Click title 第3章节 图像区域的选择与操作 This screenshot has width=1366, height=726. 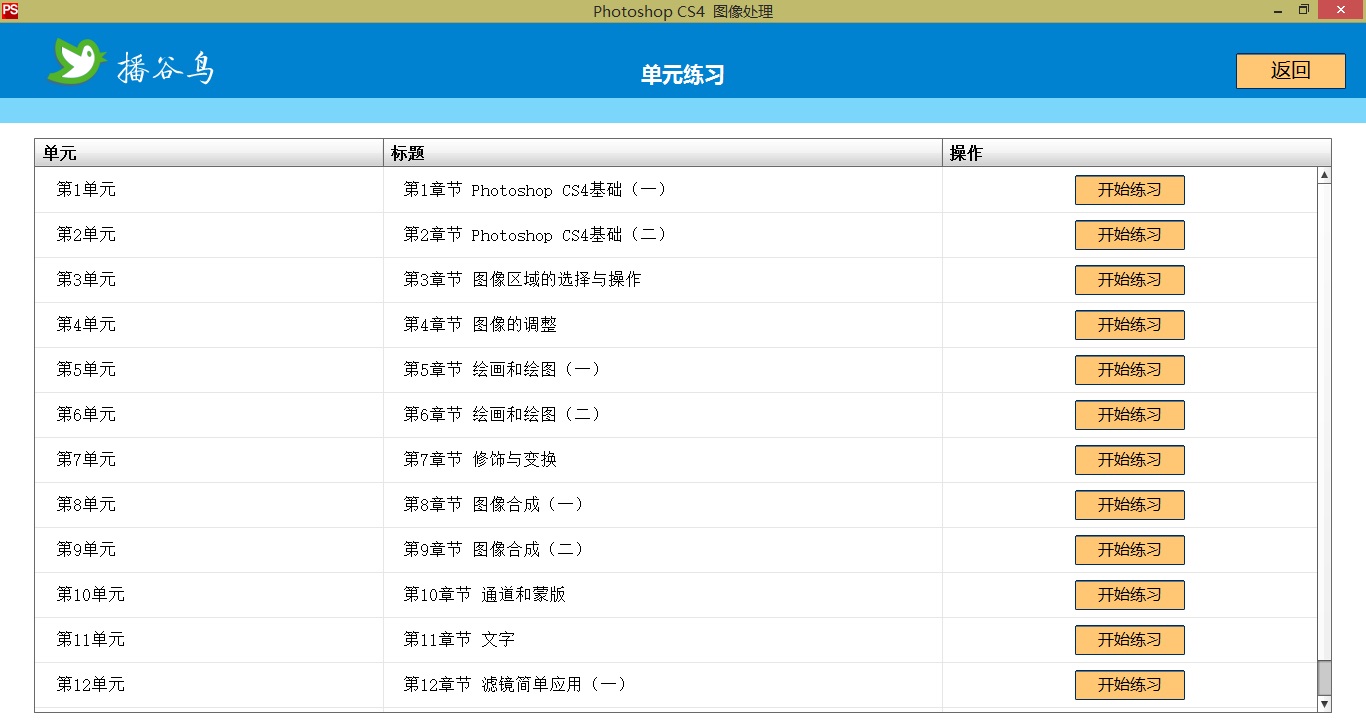522,279
